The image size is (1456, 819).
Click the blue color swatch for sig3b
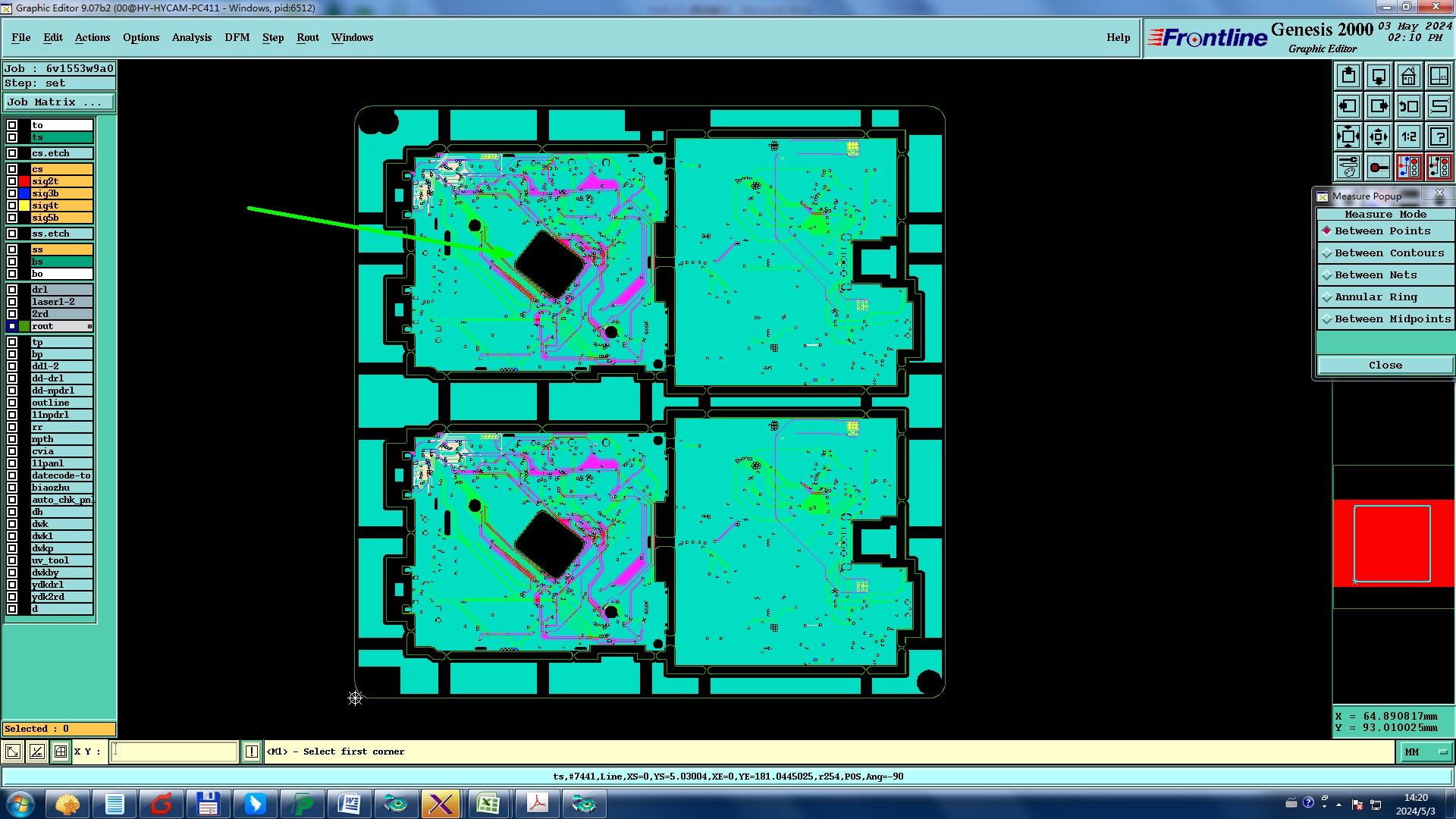24,193
